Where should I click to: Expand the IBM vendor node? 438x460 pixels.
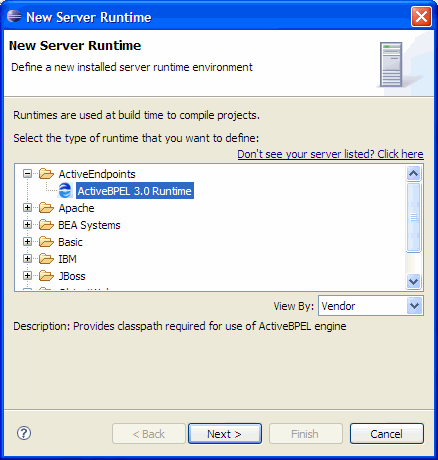(x=27, y=259)
